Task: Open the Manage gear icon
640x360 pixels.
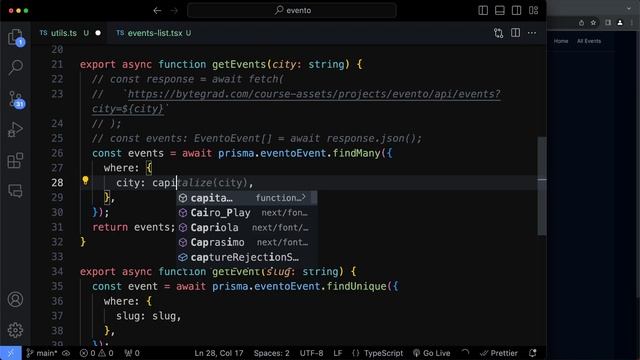Action: pos(16,330)
